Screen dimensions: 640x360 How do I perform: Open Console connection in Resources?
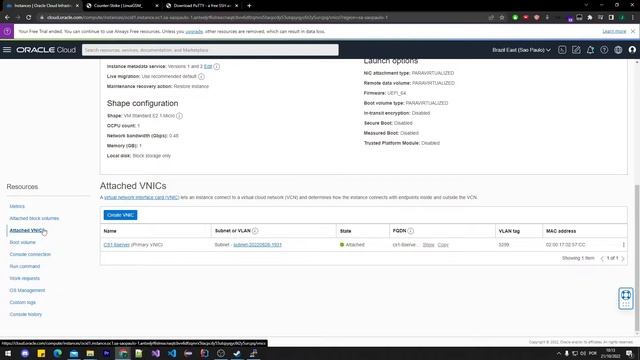pos(30,254)
